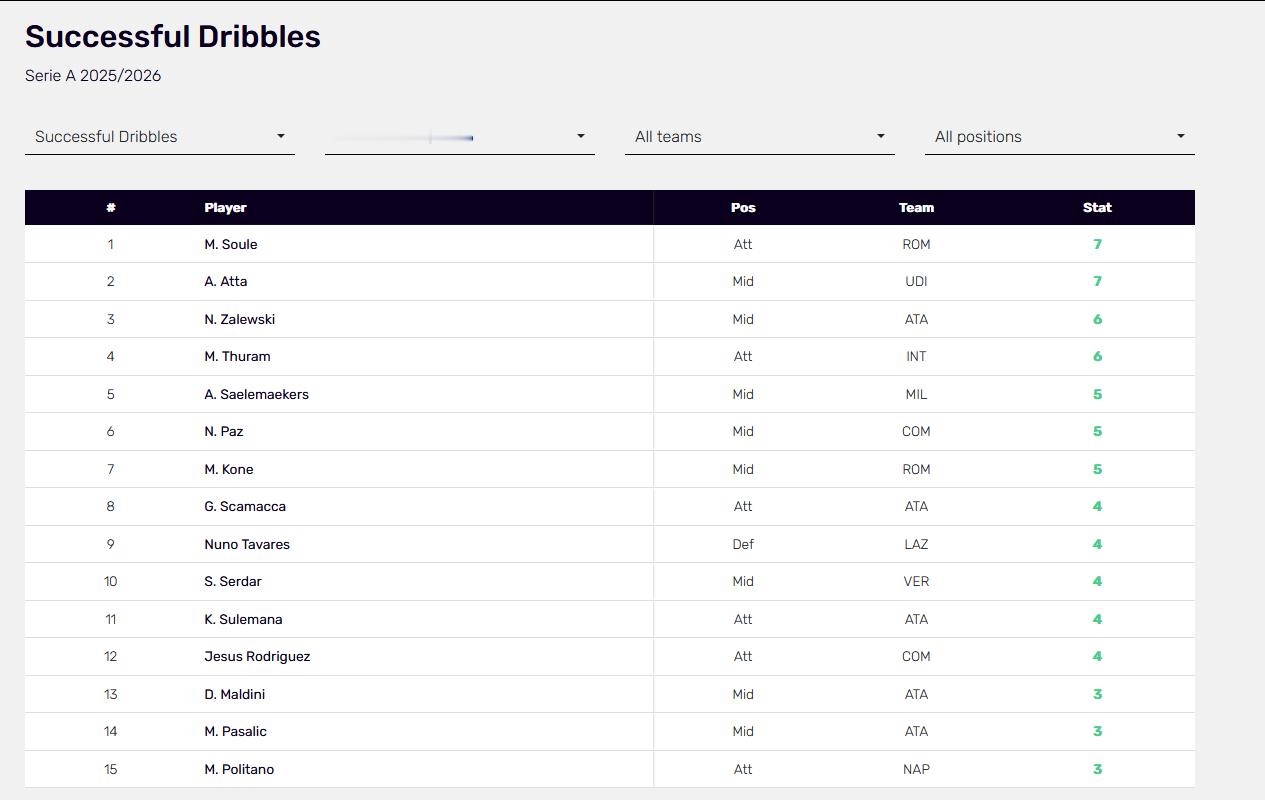Open player Nuno Tavares
The image size is (1265, 800).
tap(247, 544)
